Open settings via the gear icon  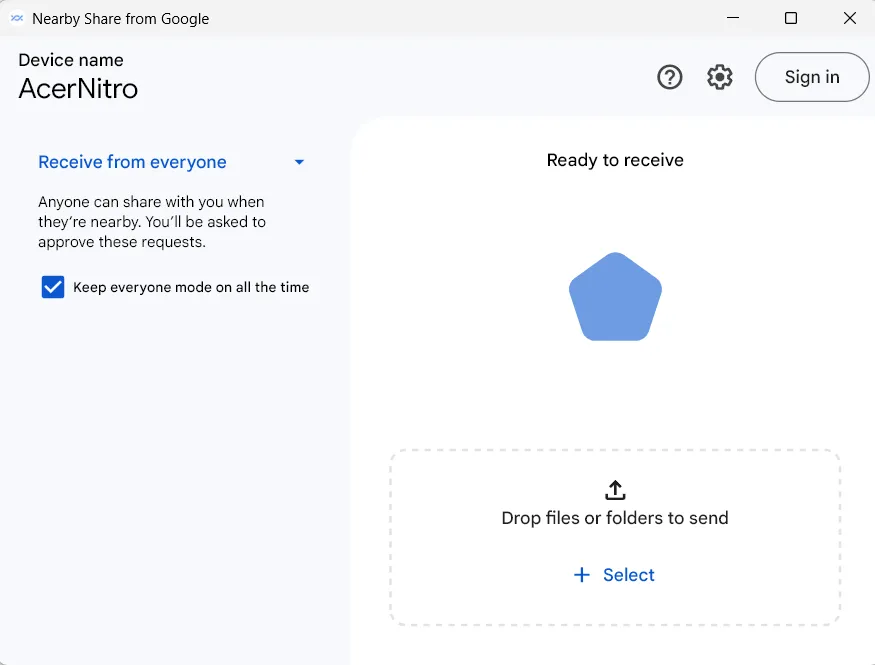click(719, 77)
